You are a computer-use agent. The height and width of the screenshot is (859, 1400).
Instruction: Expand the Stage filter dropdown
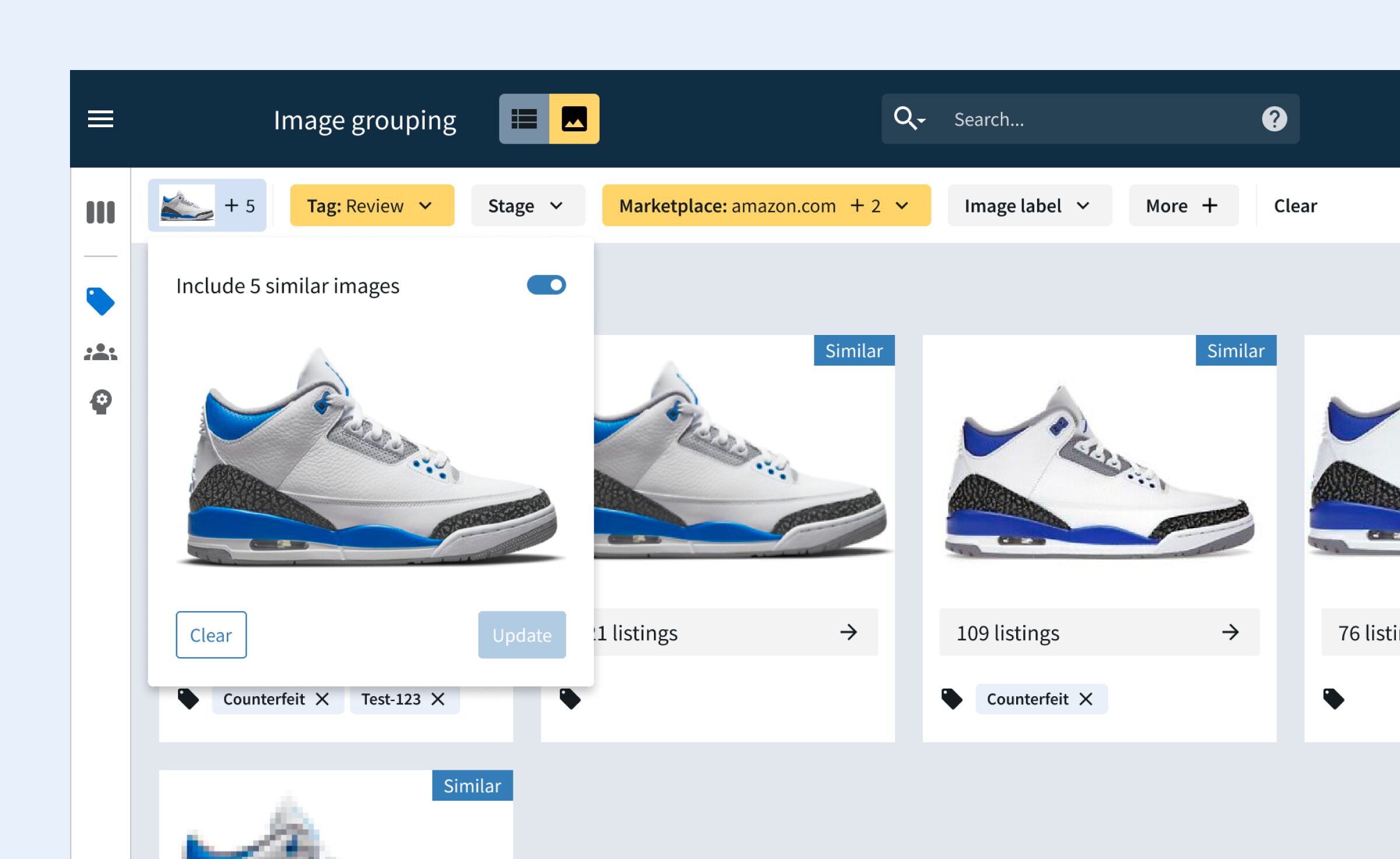click(527, 205)
